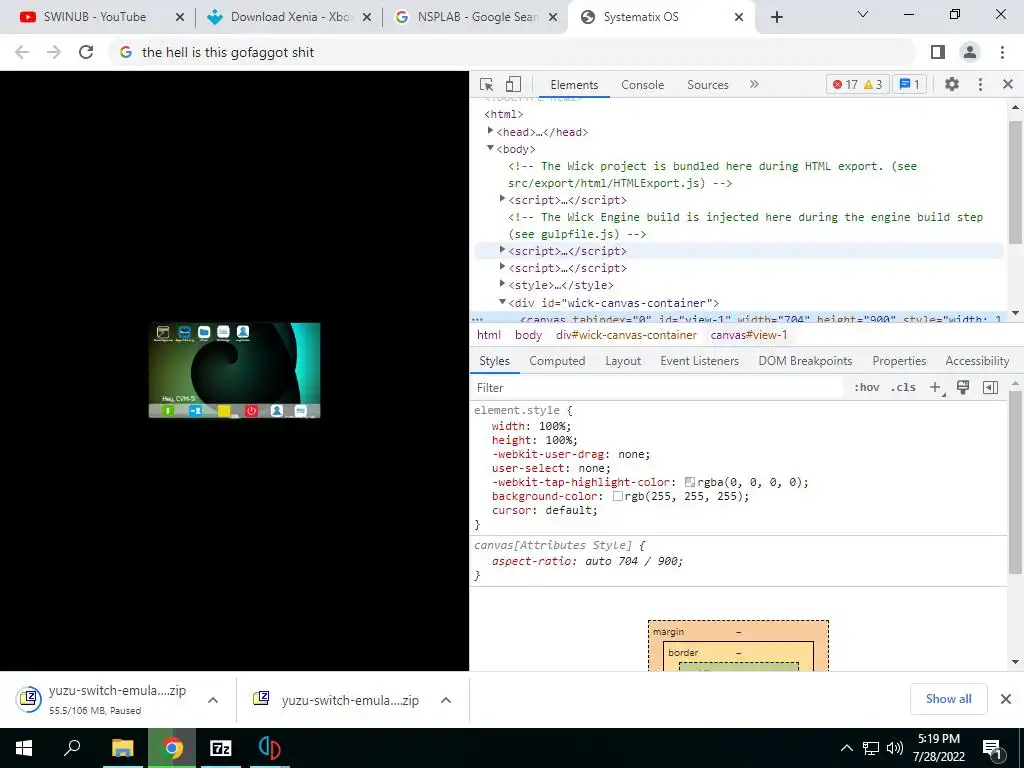Open the rgba tap-highlight color swatch
The width and height of the screenshot is (1024, 768).
coord(690,482)
